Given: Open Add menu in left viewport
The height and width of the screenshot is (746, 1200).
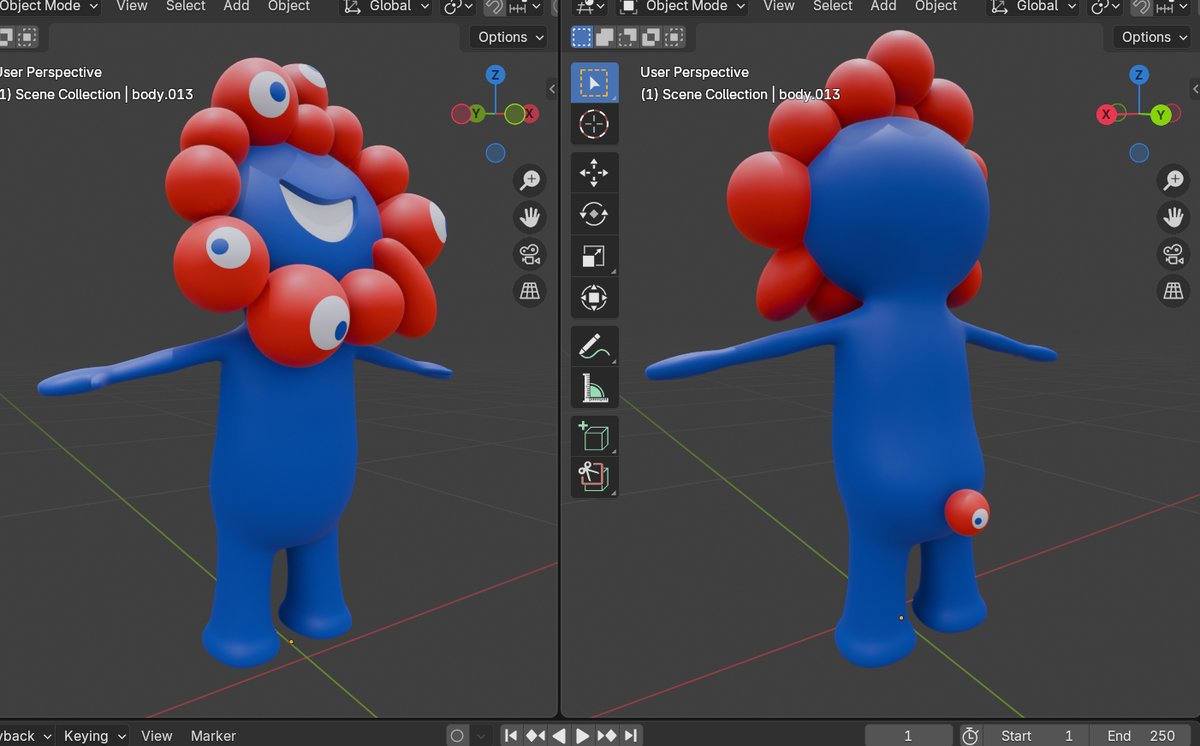Looking at the screenshot, I should pos(237,7).
